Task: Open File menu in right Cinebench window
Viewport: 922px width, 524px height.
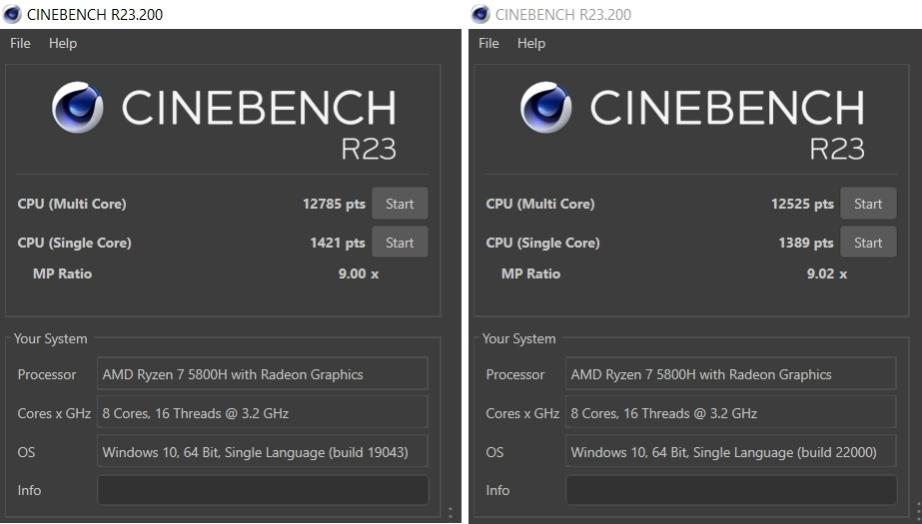Action: [489, 44]
